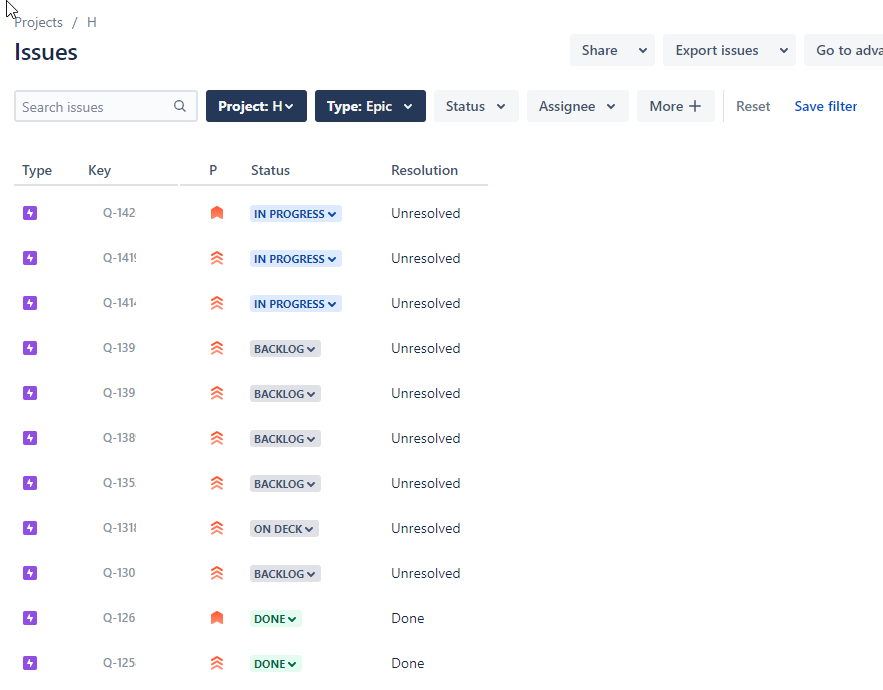This screenshot has height=690, width=883.
Task: Click the search magnifier icon
Action: click(180, 106)
